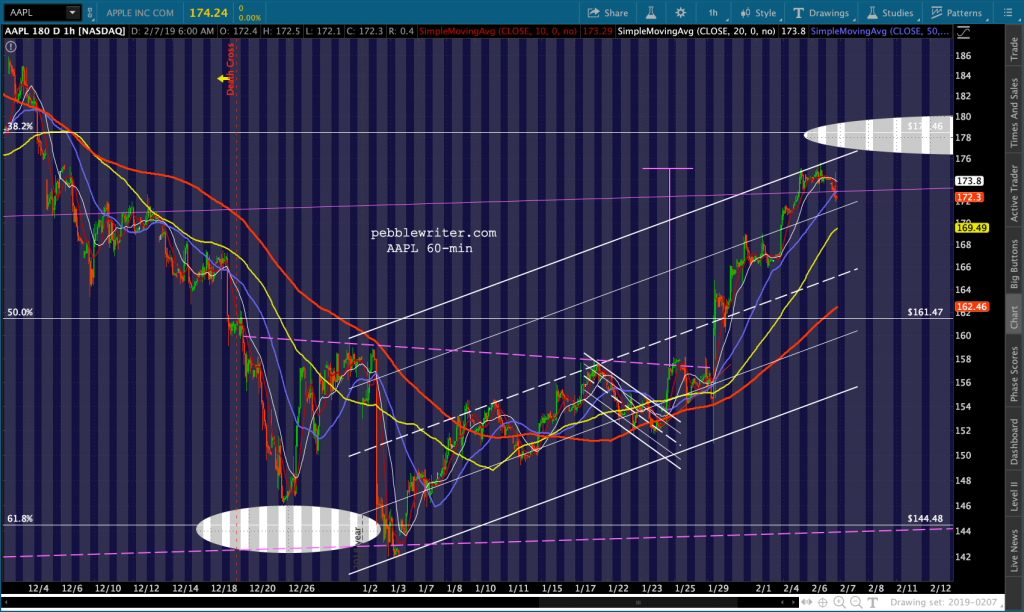Open the 1h timeframe selector
Image resolution: width=1024 pixels, height=612 pixels.
click(713, 12)
